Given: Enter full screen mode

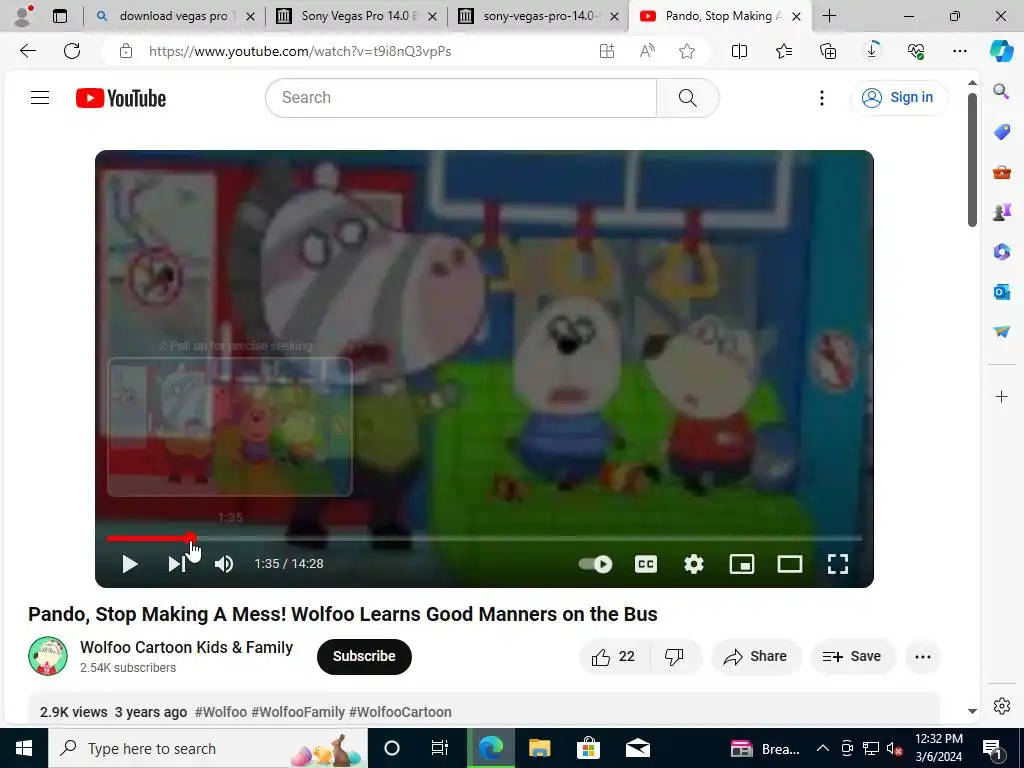Looking at the screenshot, I should [838, 564].
